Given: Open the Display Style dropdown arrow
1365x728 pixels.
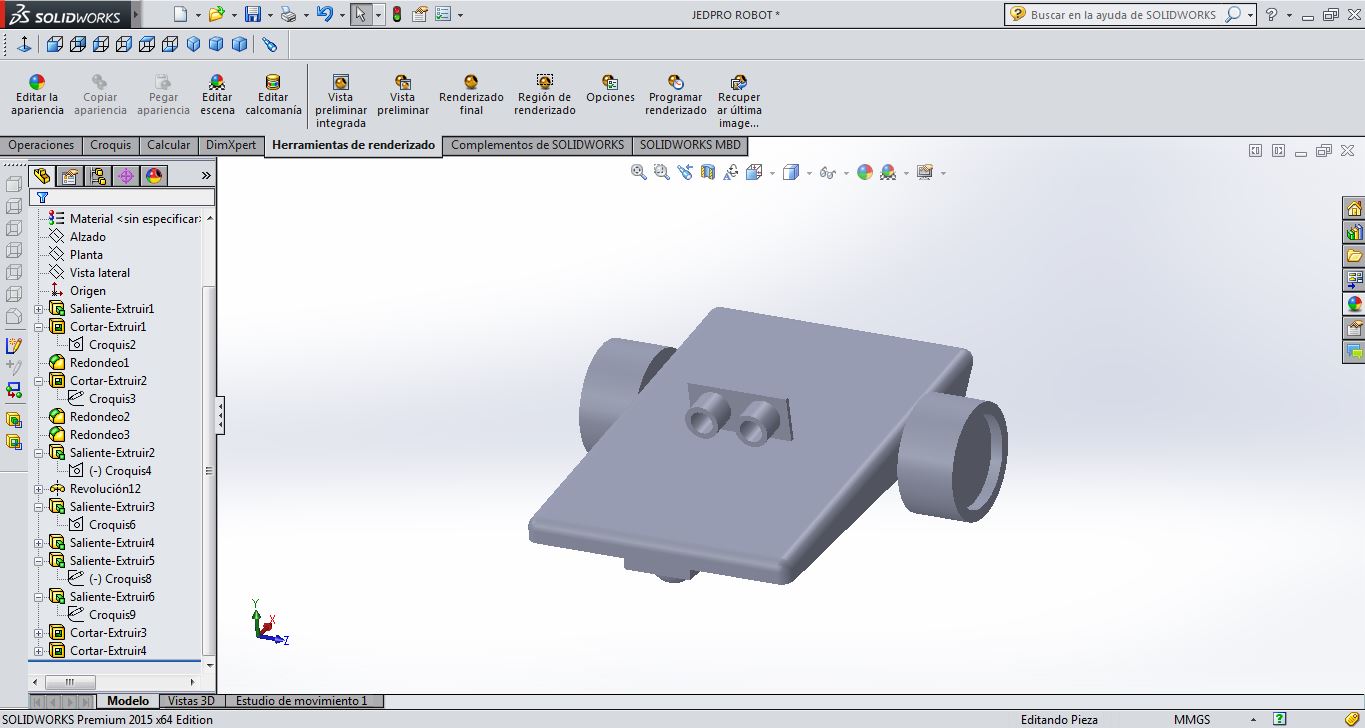Looking at the screenshot, I should point(807,173).
